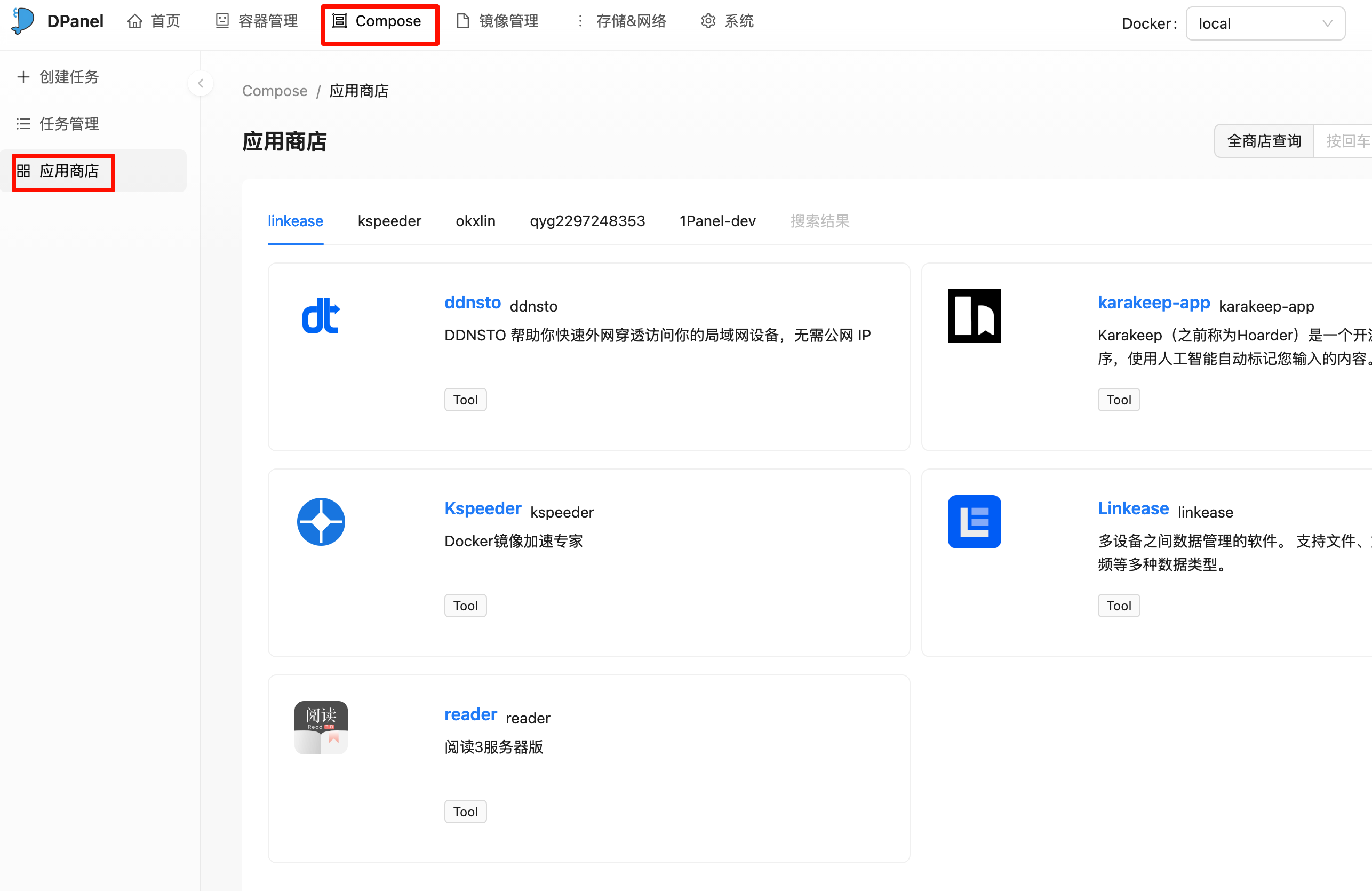Click the container icon beside 容器管理
This screenshot has width=1372, height=891.
pos(222,21)
